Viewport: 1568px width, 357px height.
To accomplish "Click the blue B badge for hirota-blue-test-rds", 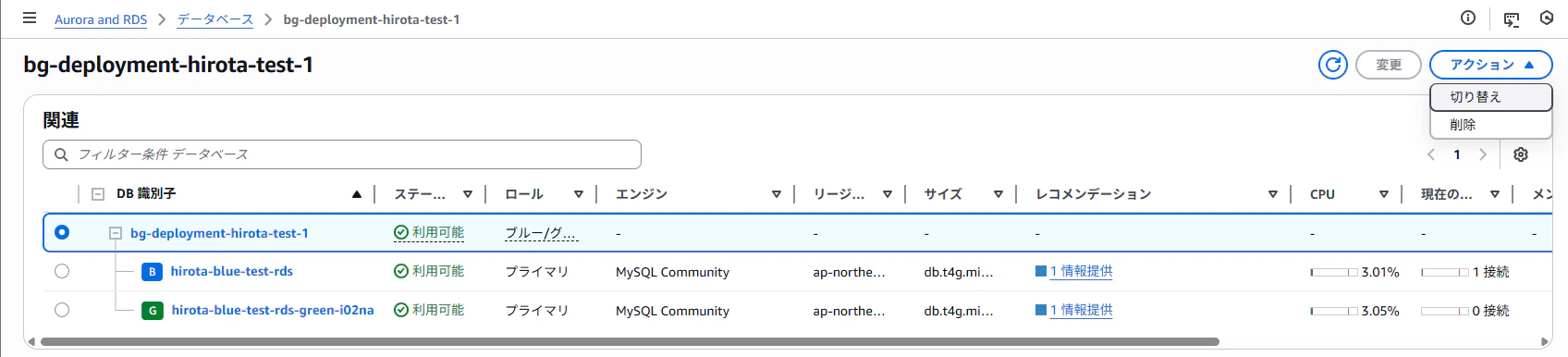I will point(153,272).
